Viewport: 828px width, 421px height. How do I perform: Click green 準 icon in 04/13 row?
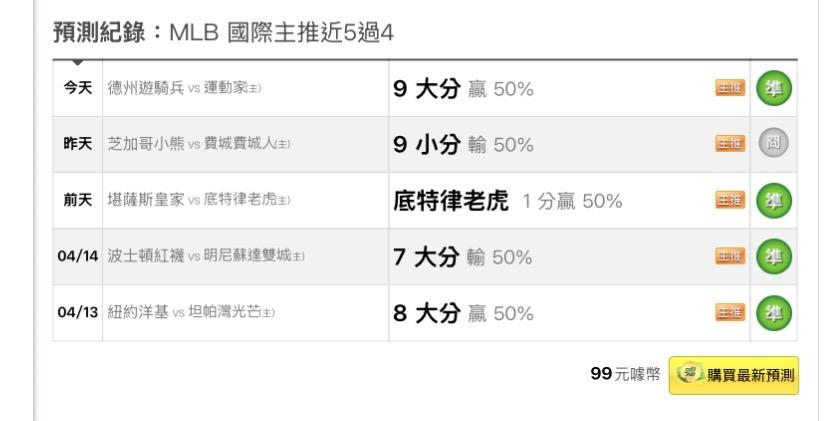pos(771,313)
